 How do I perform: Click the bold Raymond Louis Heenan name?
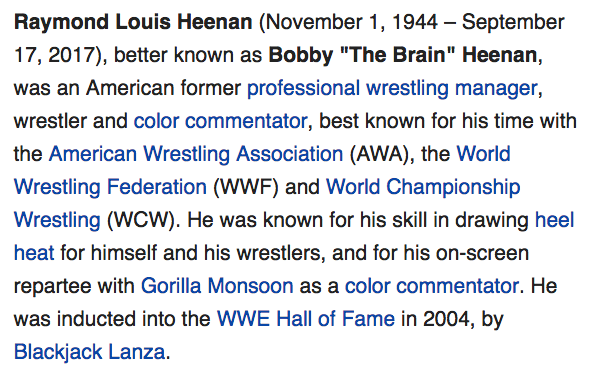tap(133, 22)
